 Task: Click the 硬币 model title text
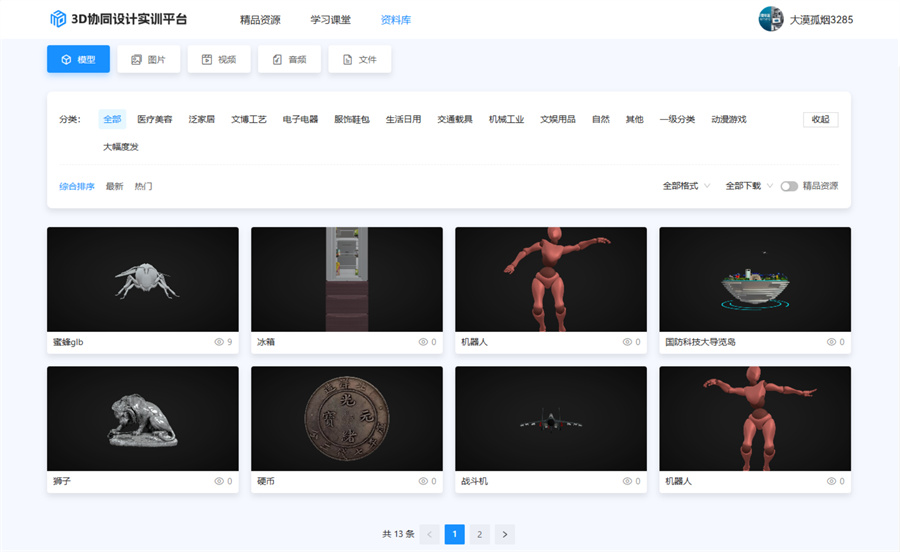[266, 481]
